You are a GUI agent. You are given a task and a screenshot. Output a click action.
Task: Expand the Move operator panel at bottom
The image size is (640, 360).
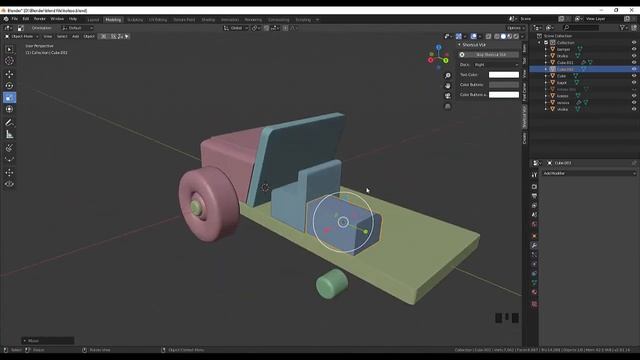48,340
